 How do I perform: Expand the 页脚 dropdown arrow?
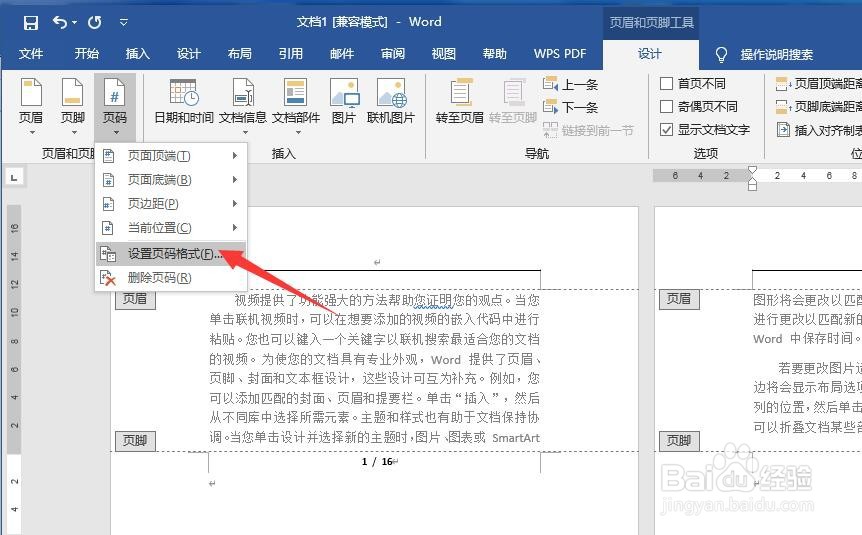[74, 133]
